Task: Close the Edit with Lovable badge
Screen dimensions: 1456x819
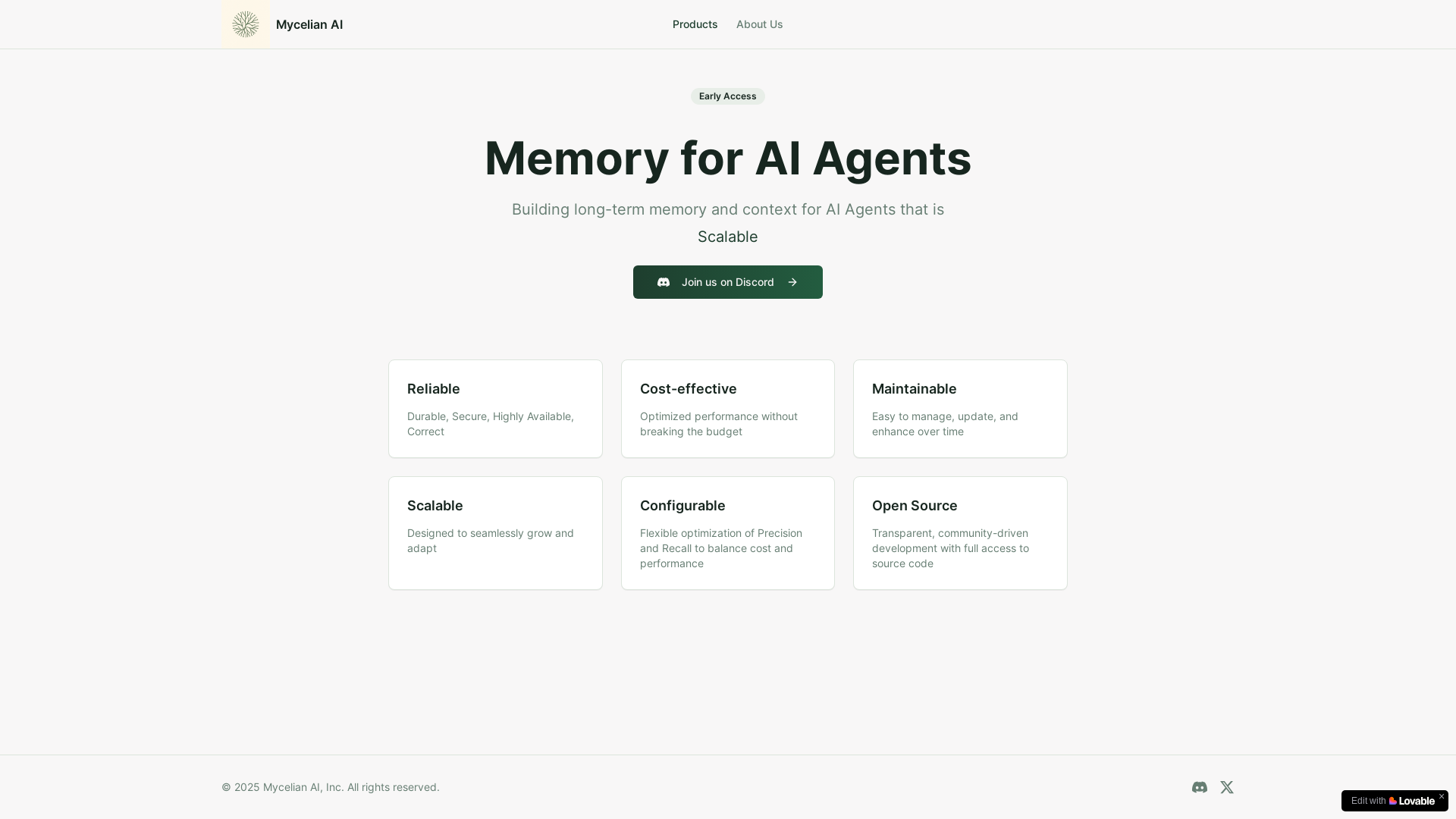Action: [x=1442, y=796]
